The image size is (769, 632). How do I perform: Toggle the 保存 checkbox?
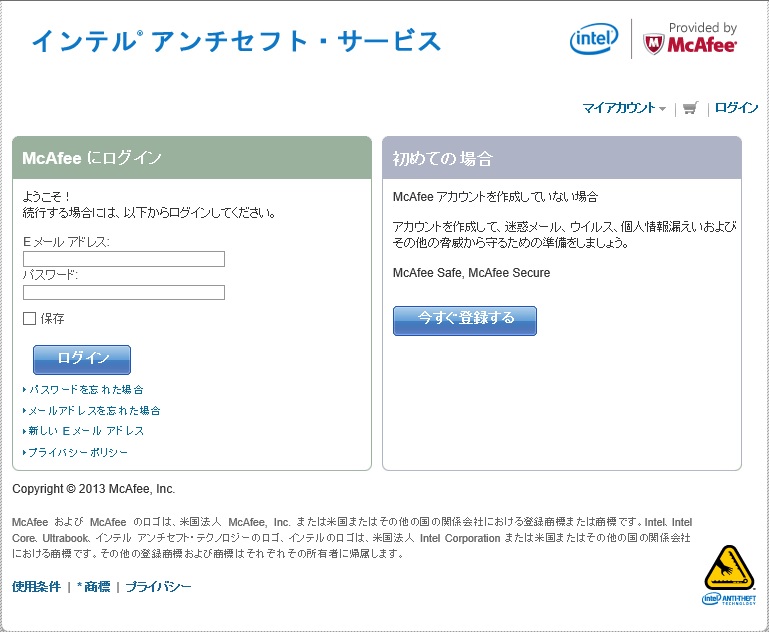29,319
